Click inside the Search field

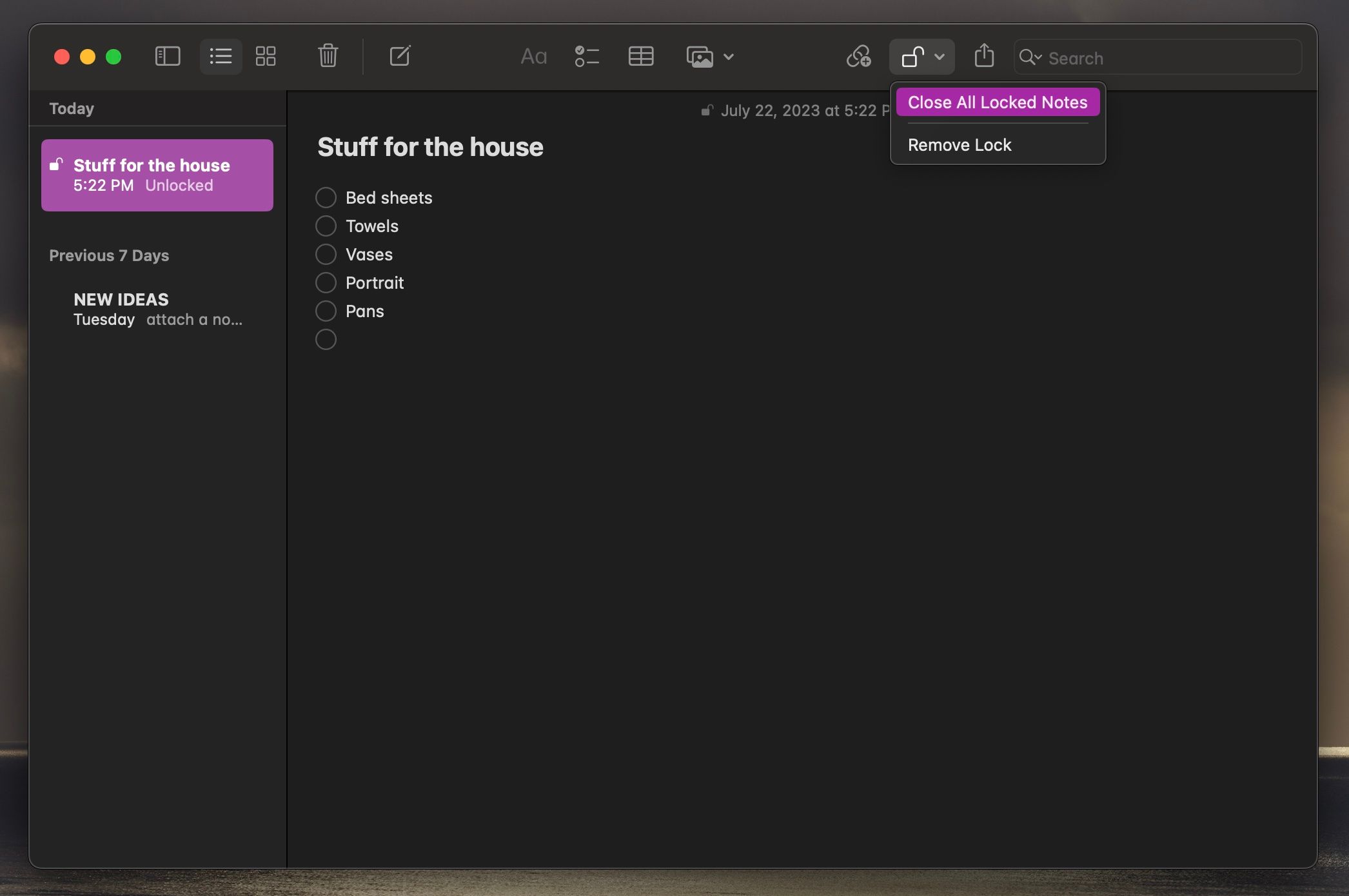pos(1154,57)
